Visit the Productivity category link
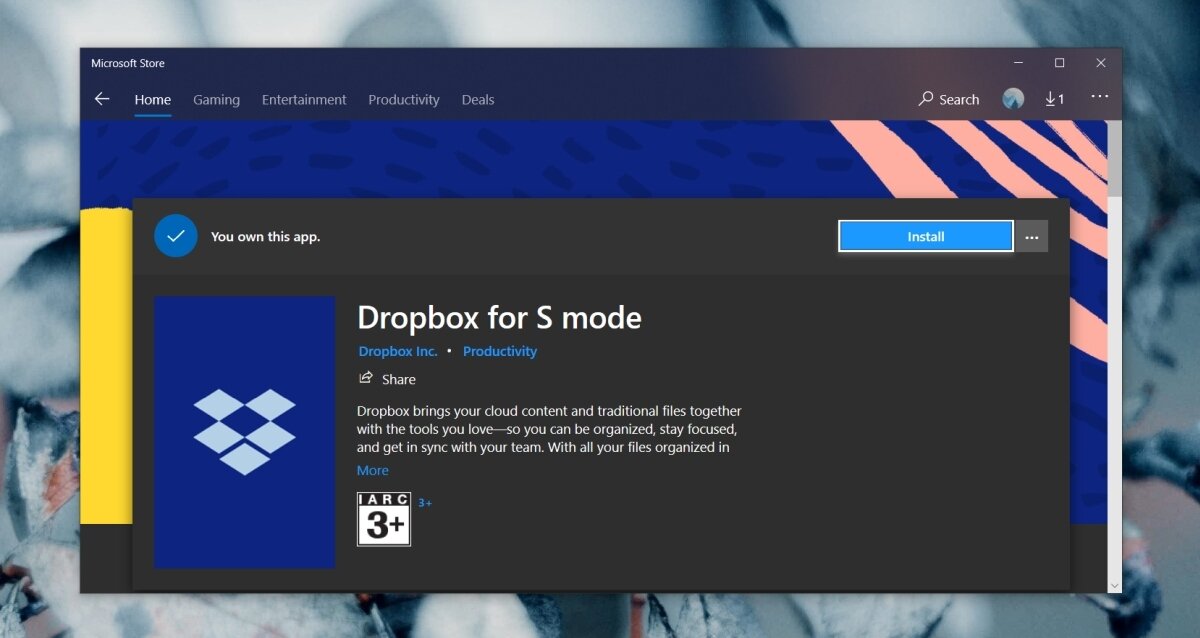Screen dimensions: 1200x638 pyautogui.click(x=500, y=351)
